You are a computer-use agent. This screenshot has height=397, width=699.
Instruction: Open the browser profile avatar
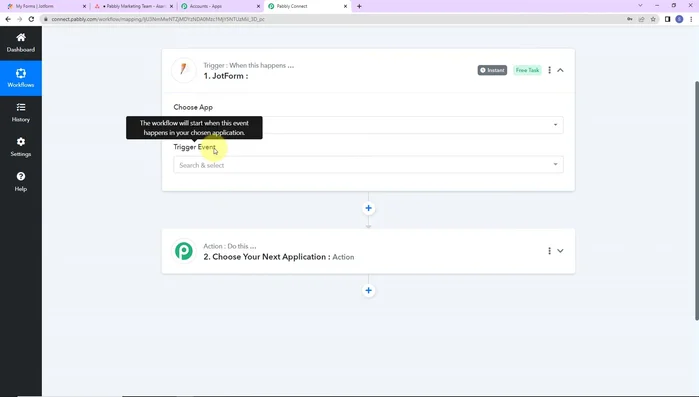679,19
